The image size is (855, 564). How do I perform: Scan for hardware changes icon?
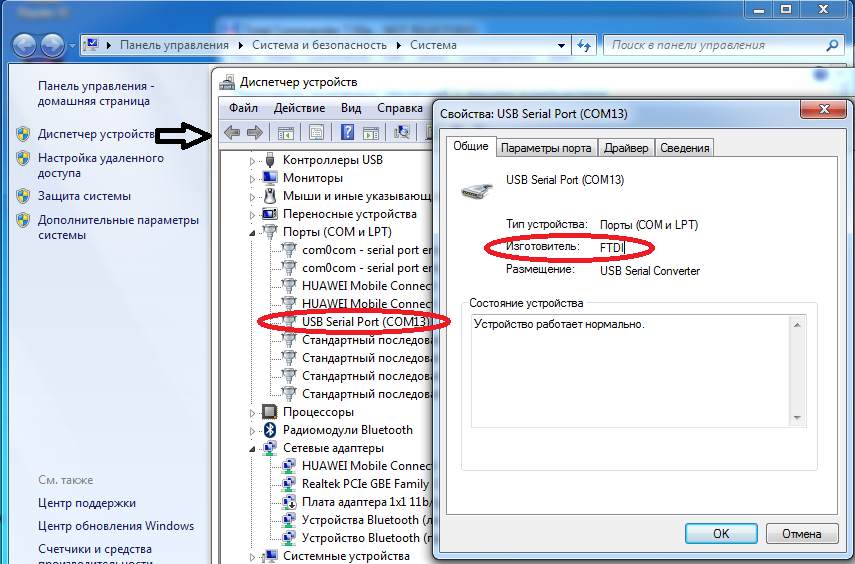tap(402, 132)
